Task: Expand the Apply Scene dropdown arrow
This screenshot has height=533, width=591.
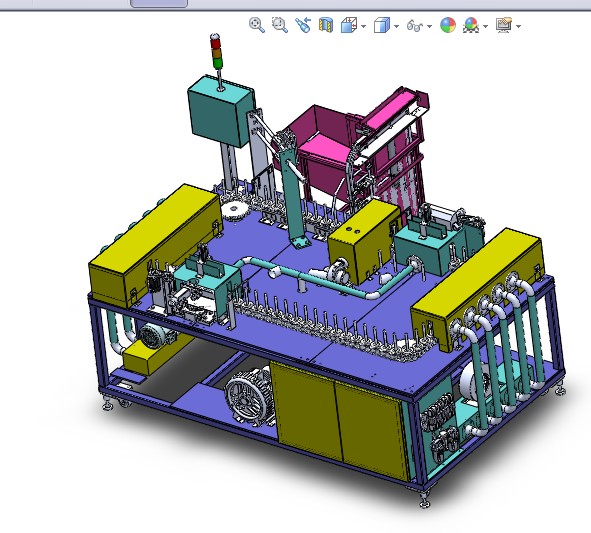Action: pyautogui.click(x=485, y=26)
